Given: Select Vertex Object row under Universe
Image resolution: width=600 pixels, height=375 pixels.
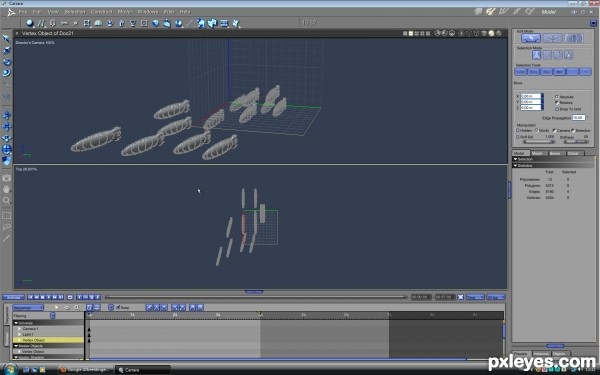Looking at the screenshot, I should [48, 340].
